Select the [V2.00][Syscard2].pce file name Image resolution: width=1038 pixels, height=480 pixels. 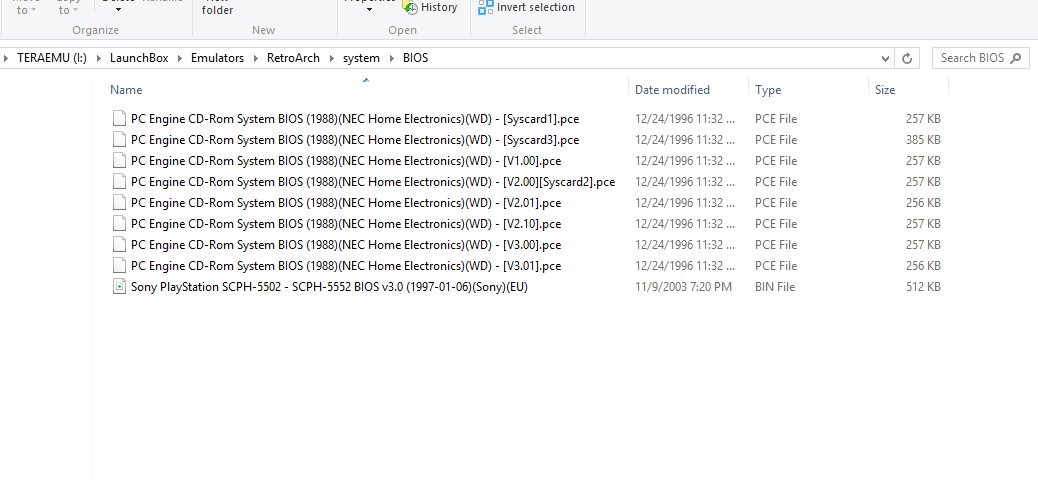tap(373, 181)
